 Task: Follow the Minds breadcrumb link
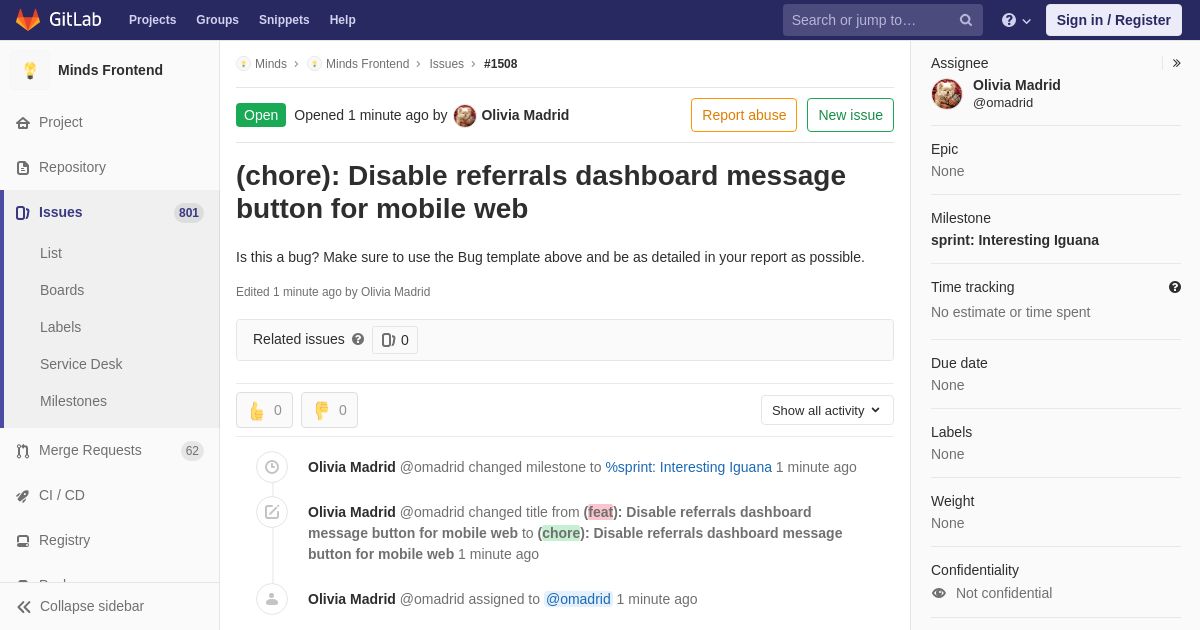pyautogui.click(x=271, y=64)
